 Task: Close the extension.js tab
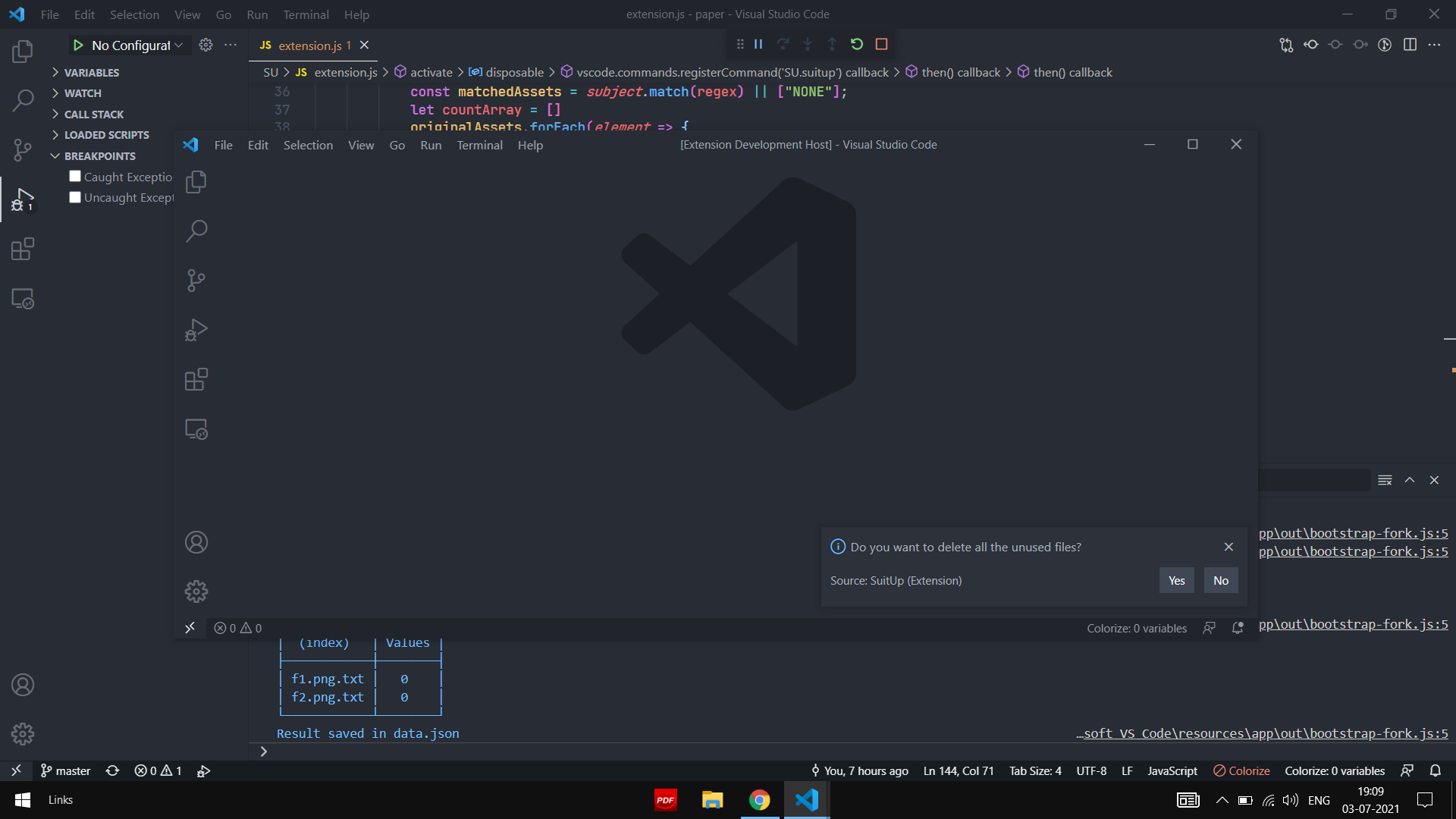tap(364, 45)
